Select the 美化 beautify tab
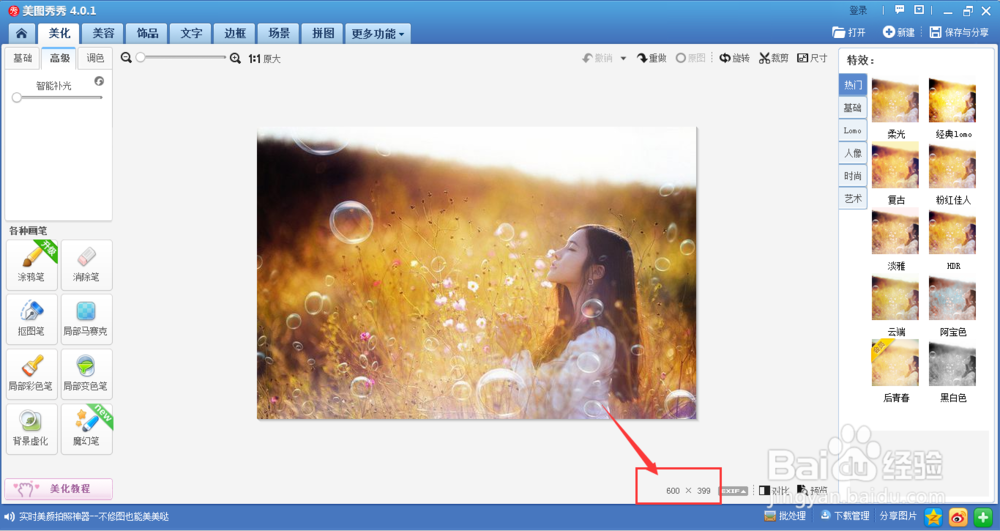 click(59, 33)
